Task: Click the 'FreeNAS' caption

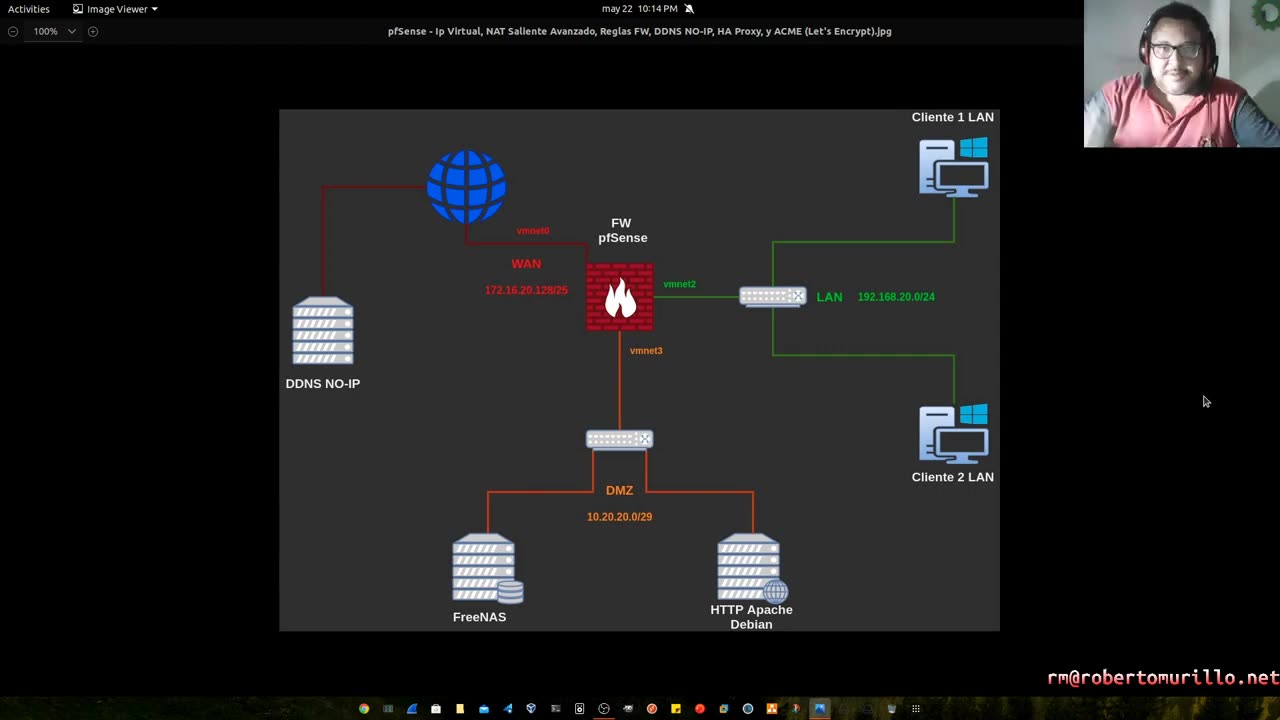Action: 479,617
